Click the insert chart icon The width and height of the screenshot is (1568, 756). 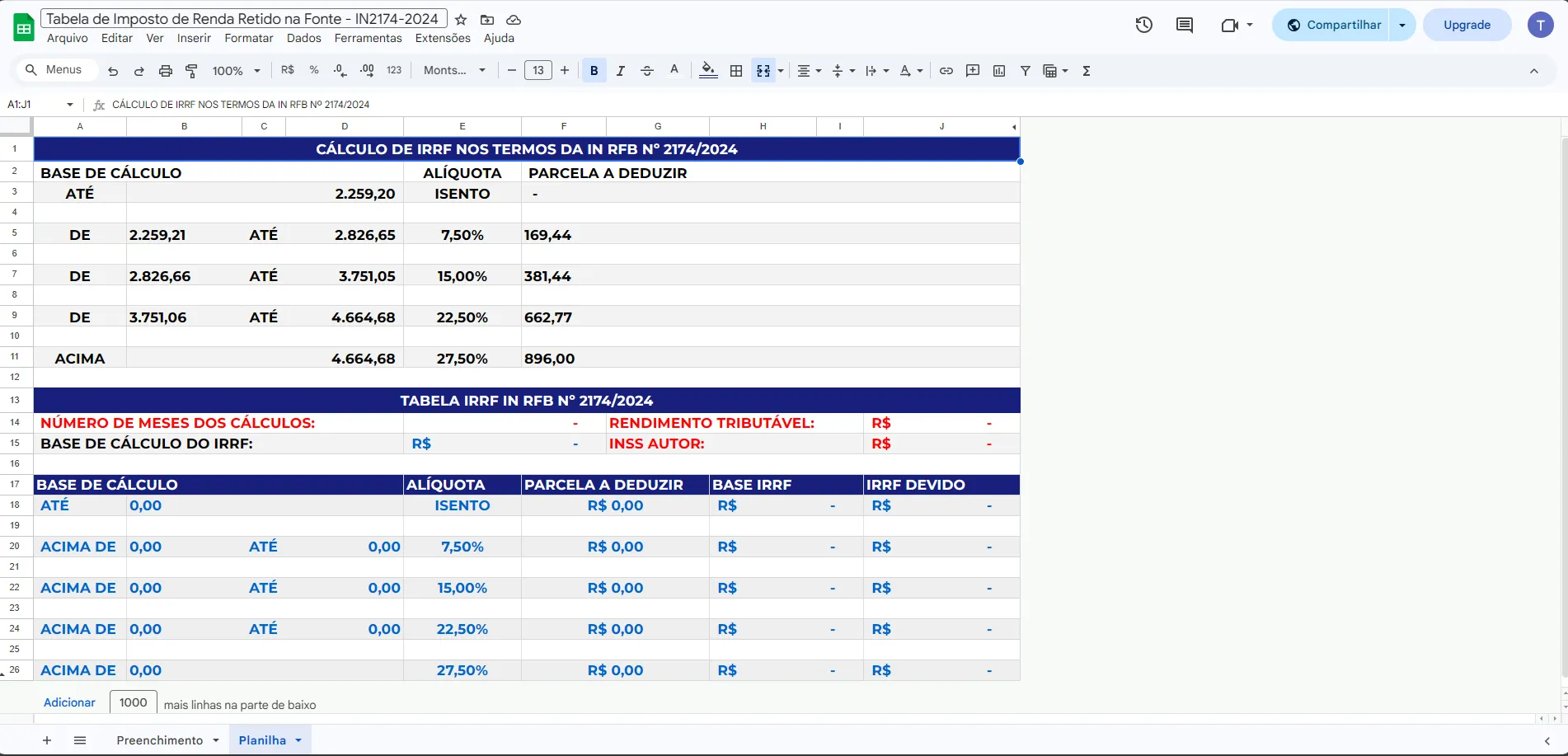click(x=999, y=71)
